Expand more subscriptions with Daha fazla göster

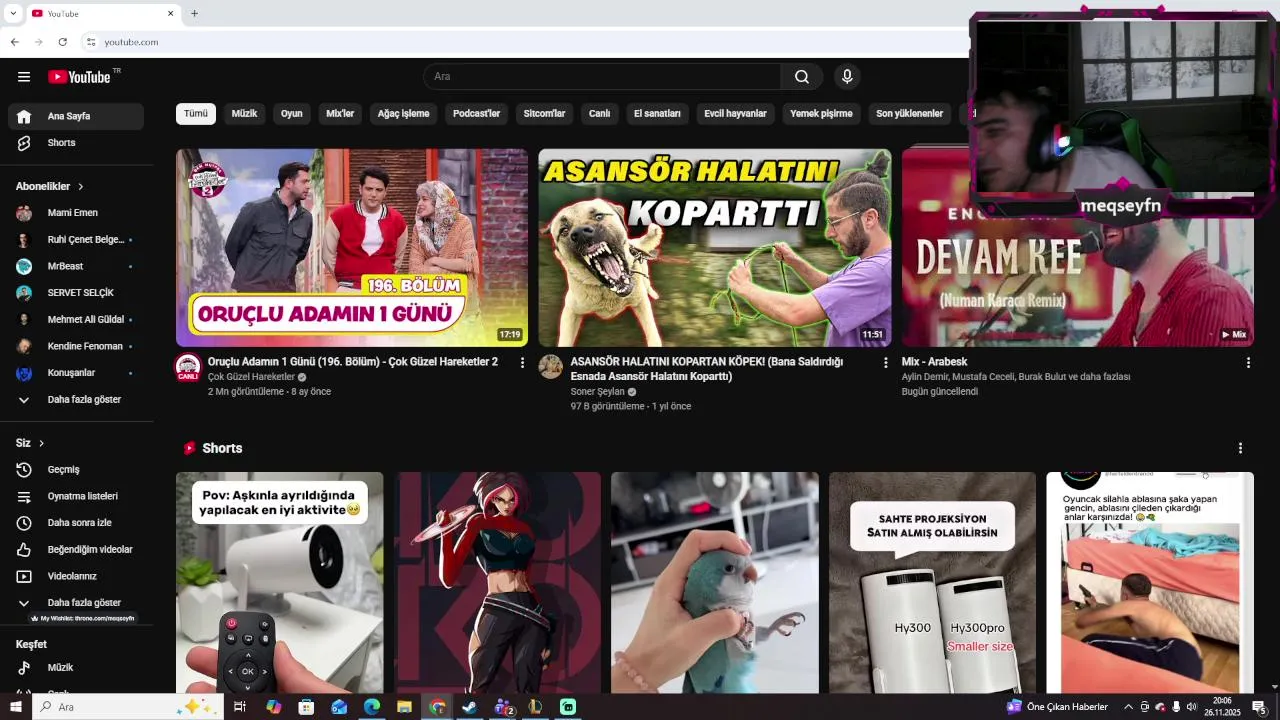(76, 400)
